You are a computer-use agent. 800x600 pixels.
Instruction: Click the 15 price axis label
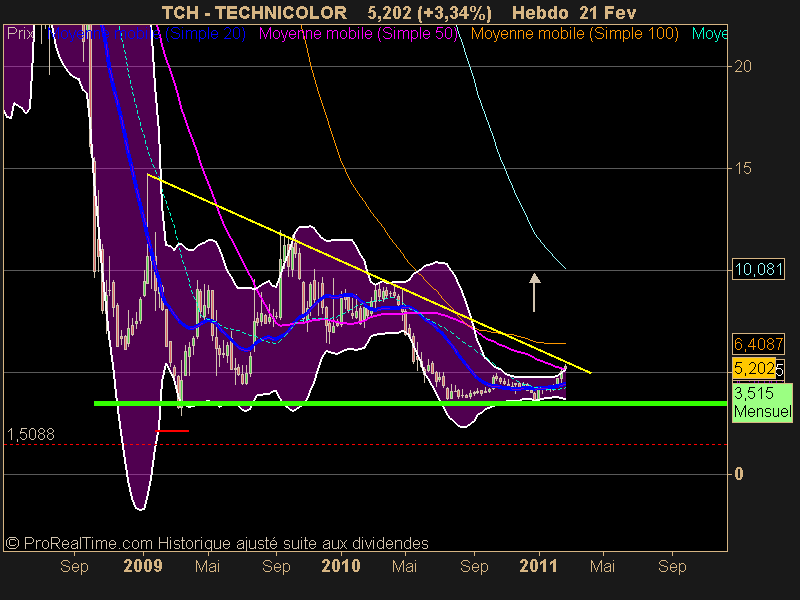point(742,168)
